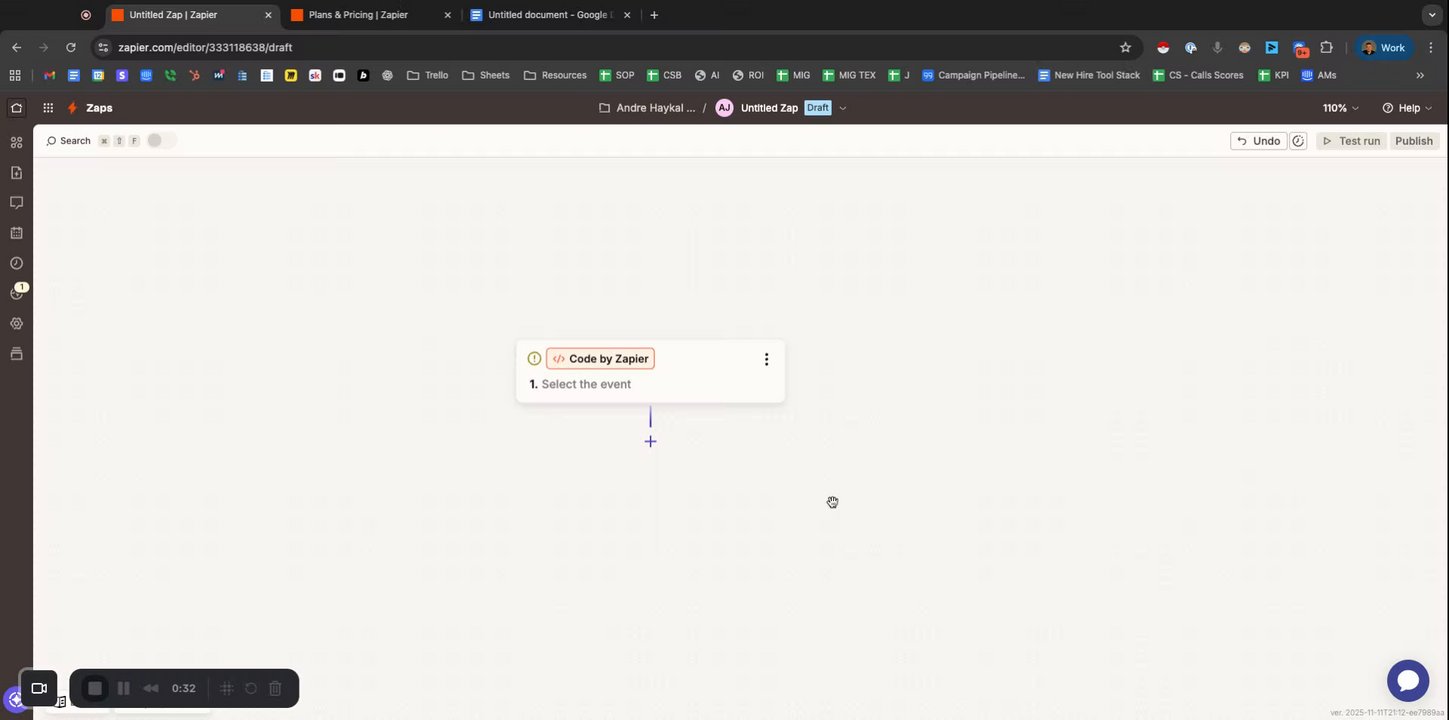This screenshot has height=720, width=1449.
Task: Open the sidebar stacked layers icon
Action: pyautogui.click(x=16, y=354)
